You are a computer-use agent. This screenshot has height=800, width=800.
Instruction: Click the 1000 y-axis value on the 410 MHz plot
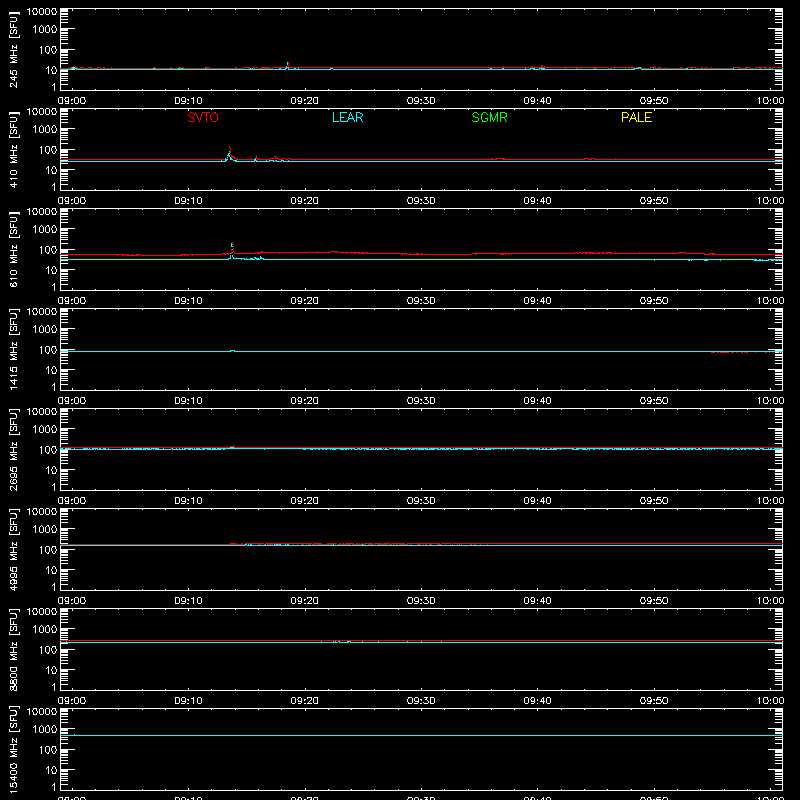pos(45,129)
